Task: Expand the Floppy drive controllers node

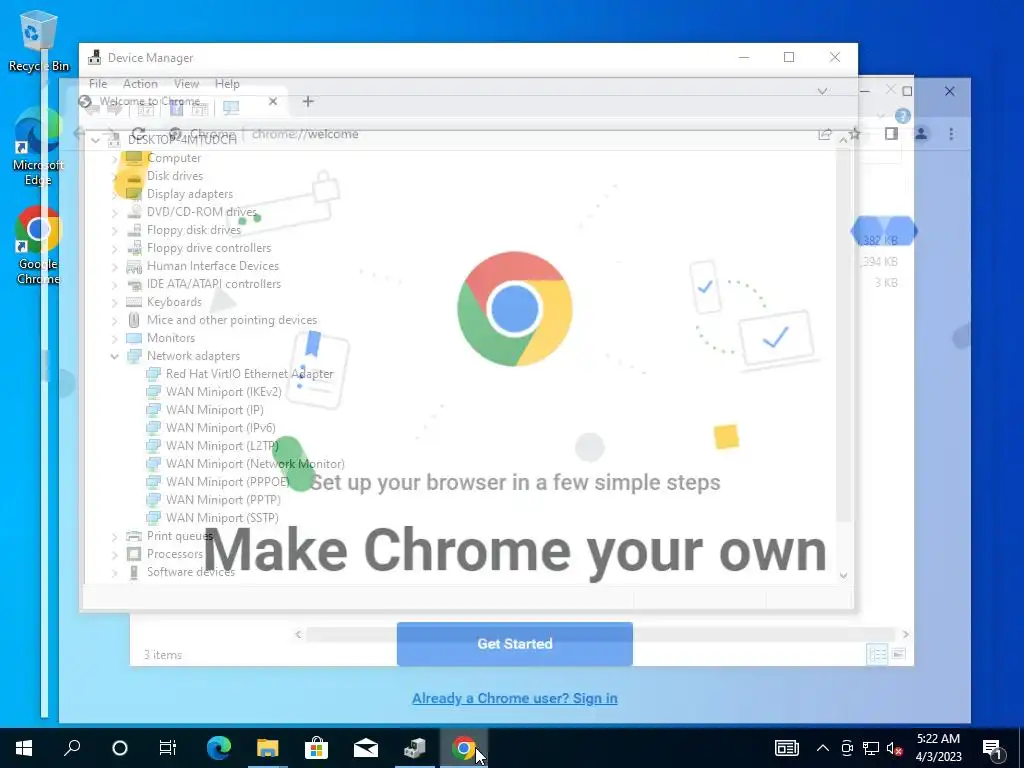Action: pos(114,248)
